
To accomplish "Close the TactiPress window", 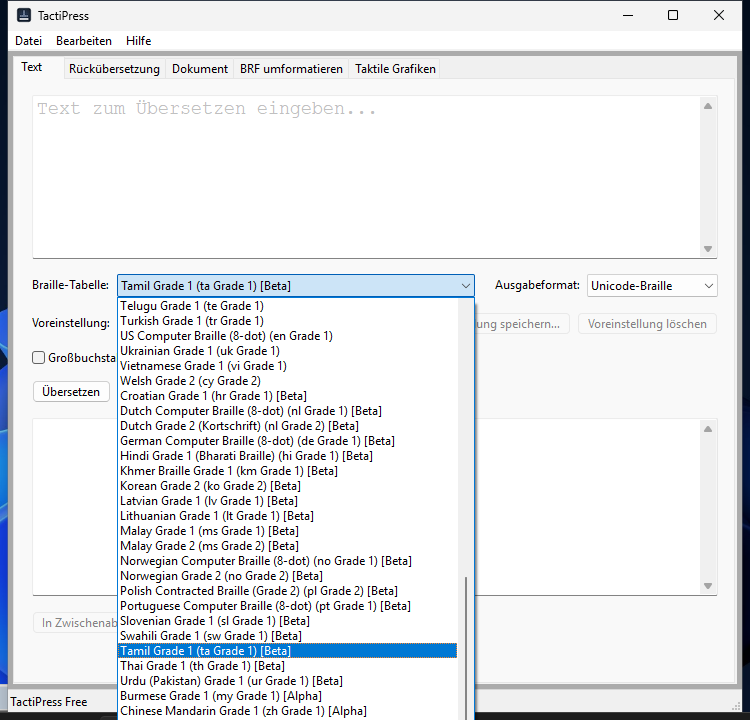I will point(718,15).
